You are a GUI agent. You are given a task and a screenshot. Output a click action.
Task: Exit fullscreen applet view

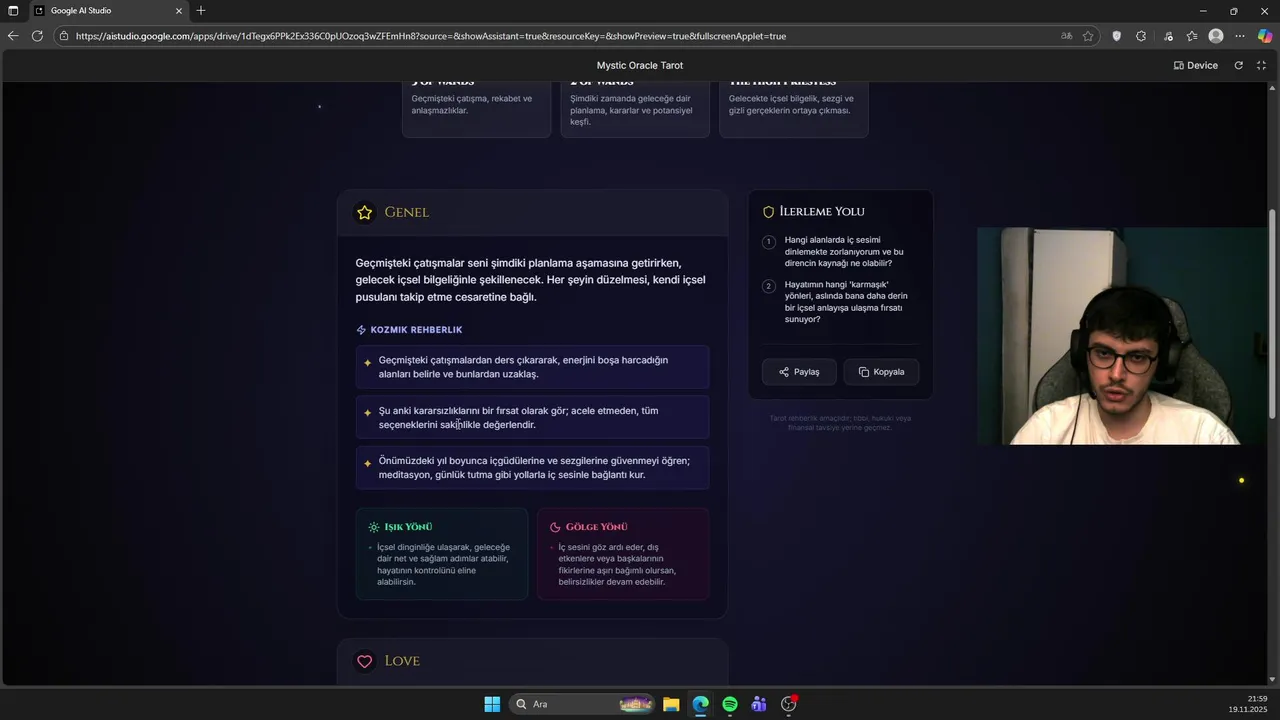tap(1261, 65)
